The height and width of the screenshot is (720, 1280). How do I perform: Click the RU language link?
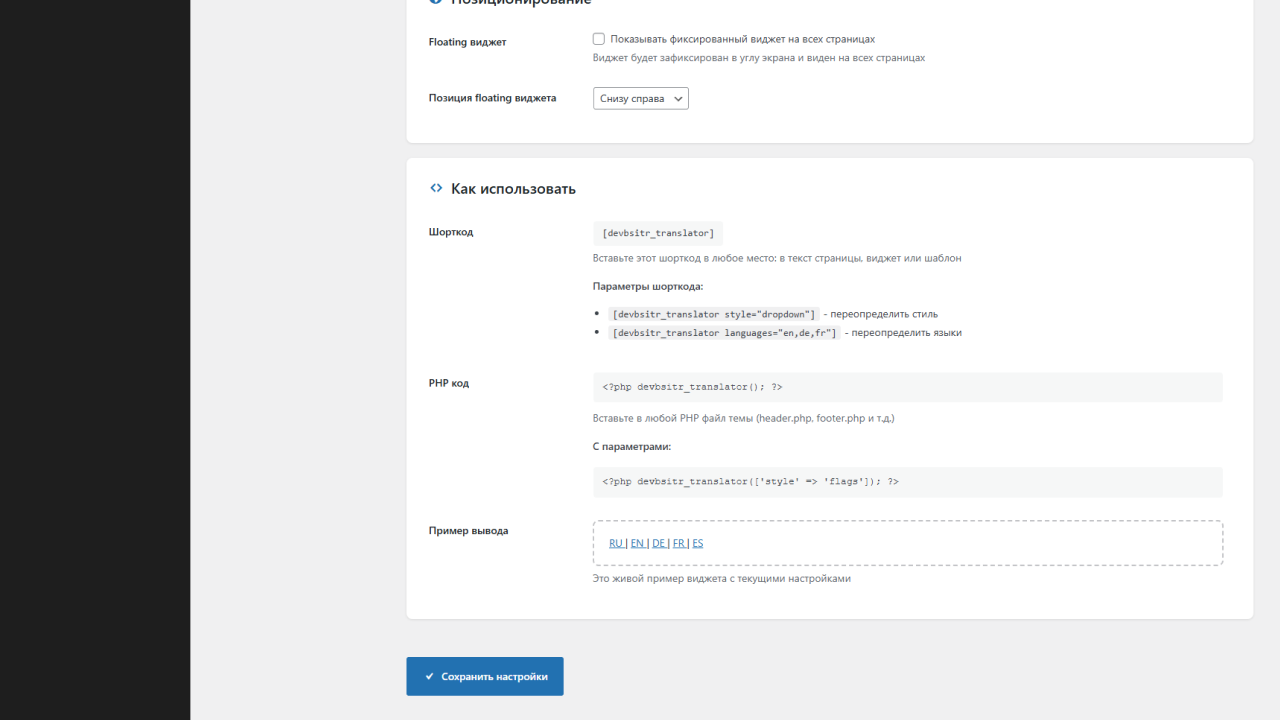[x=616, y=543]
